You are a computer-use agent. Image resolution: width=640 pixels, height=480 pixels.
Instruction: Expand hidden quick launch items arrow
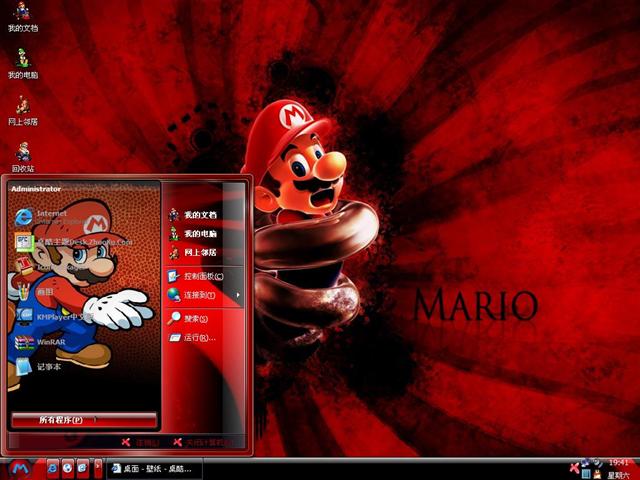98,468
